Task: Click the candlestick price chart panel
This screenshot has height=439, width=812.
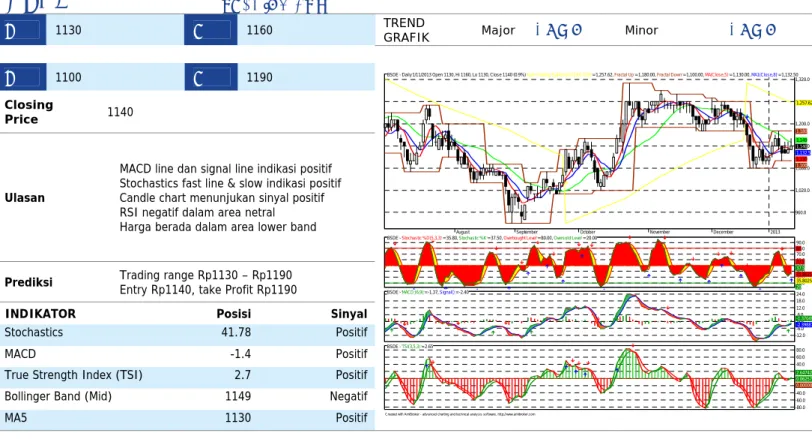Action: pos(589,151)
